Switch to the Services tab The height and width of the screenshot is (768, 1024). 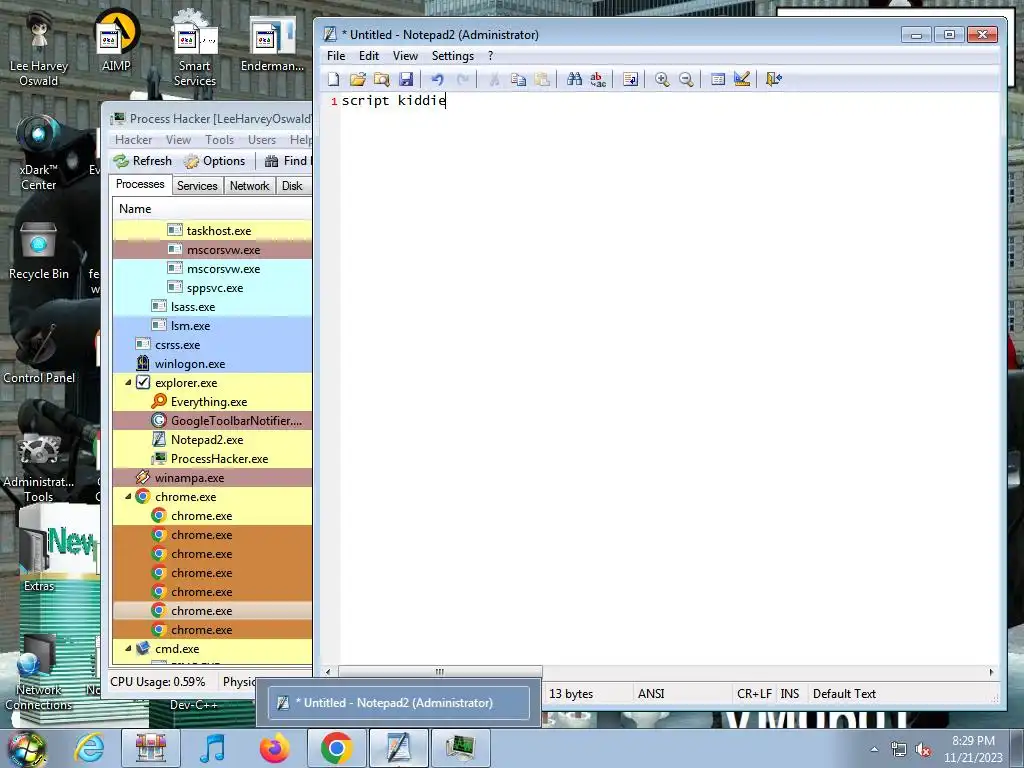click(197, 186)
